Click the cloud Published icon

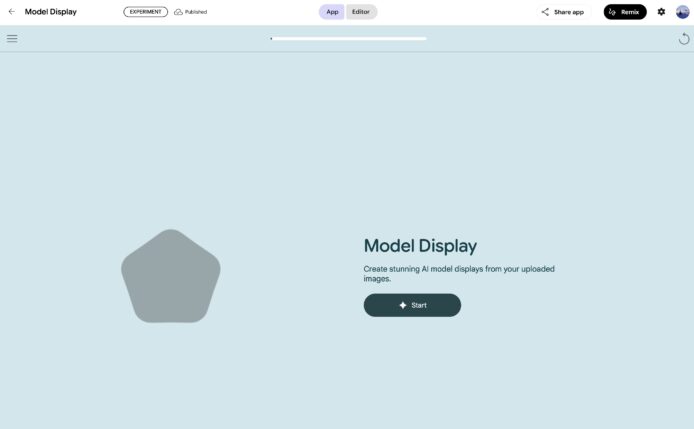tap(178, 12)
